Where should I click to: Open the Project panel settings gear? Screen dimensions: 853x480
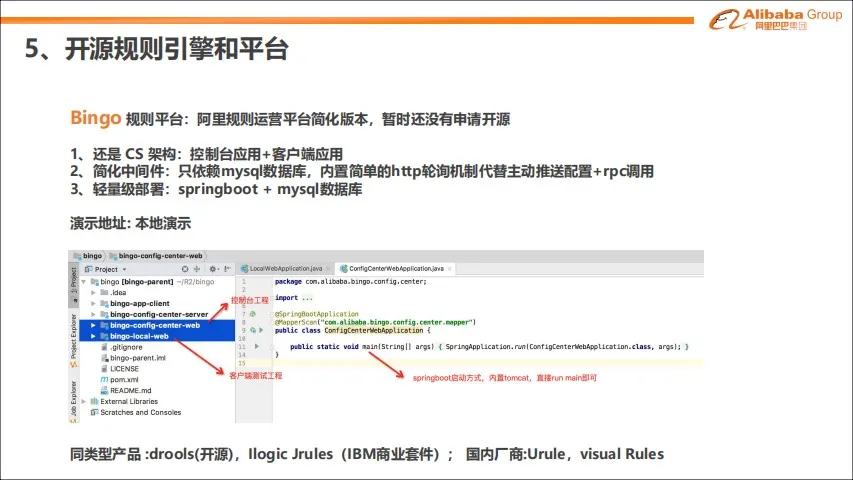point(213,269)
